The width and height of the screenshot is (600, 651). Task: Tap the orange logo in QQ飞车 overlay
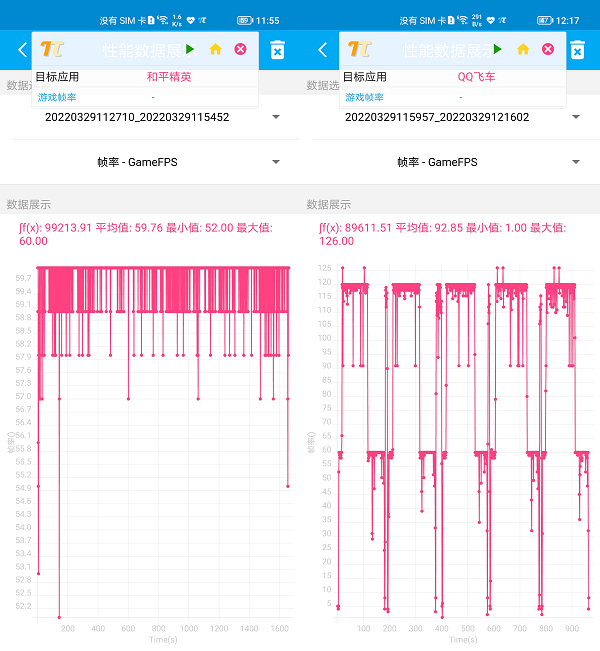point(359,49)
